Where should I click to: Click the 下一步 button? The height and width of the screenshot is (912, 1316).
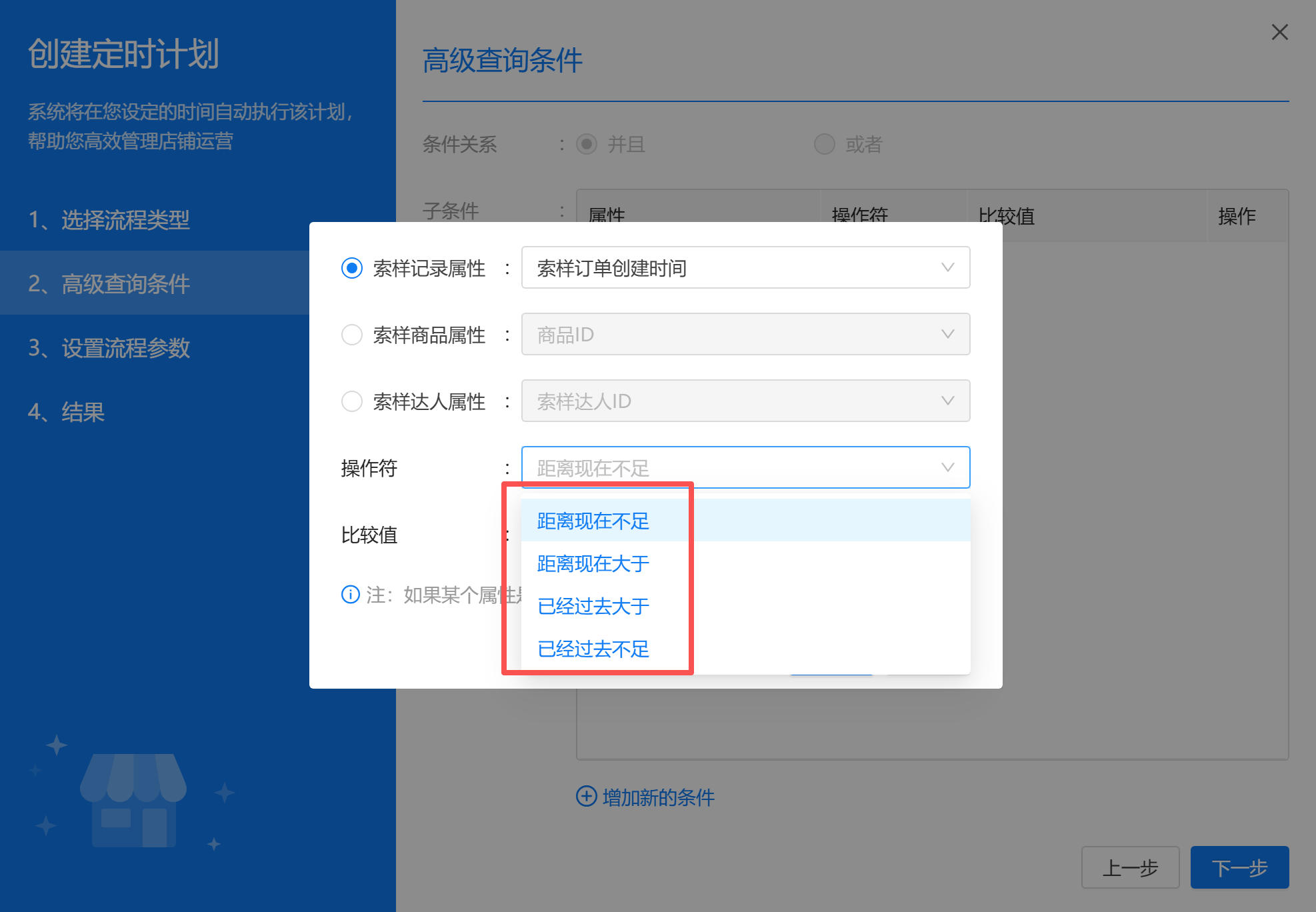coord(1239,867)
